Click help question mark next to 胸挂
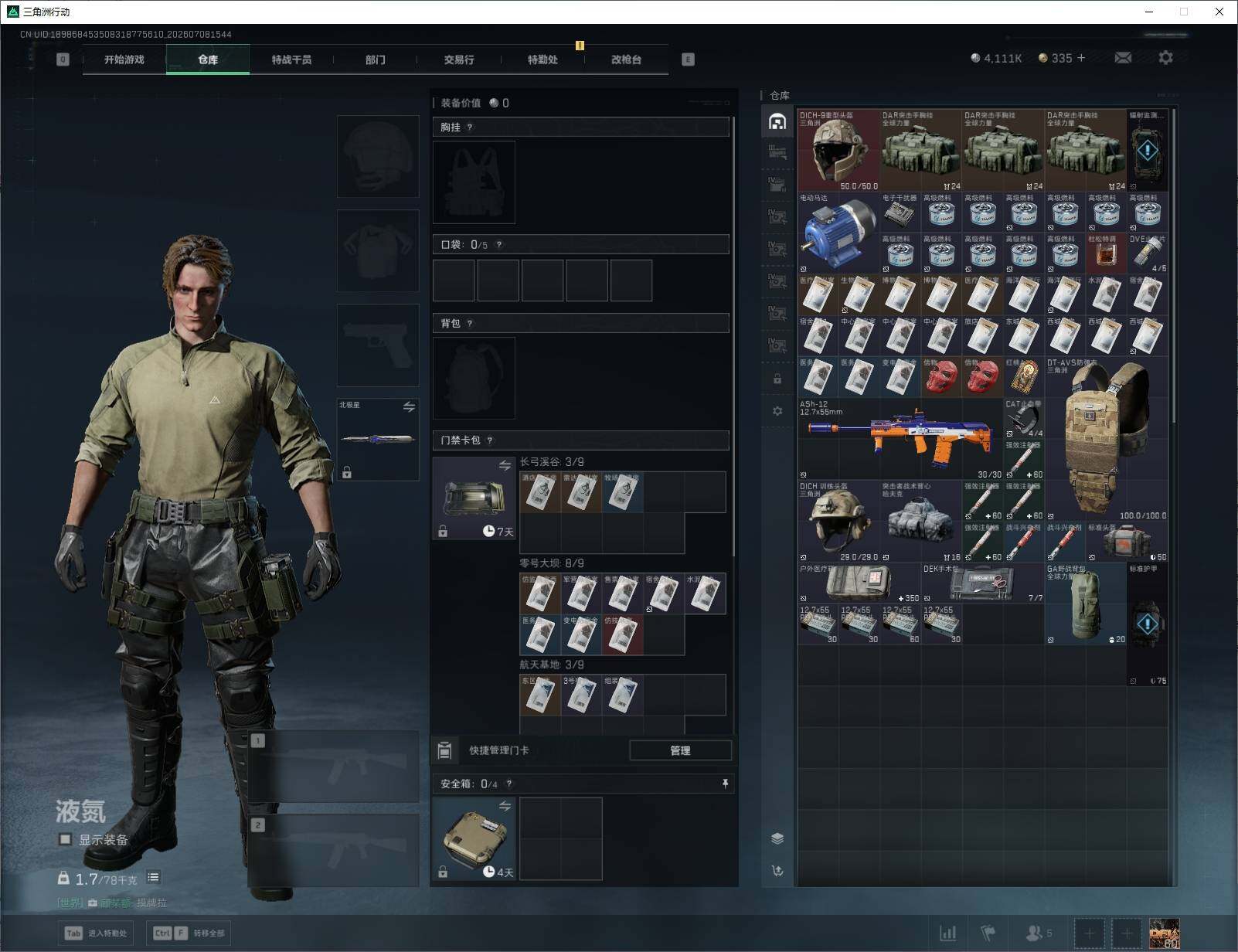This screenshot has width=1238, height=952. click(x=469, y=127)
